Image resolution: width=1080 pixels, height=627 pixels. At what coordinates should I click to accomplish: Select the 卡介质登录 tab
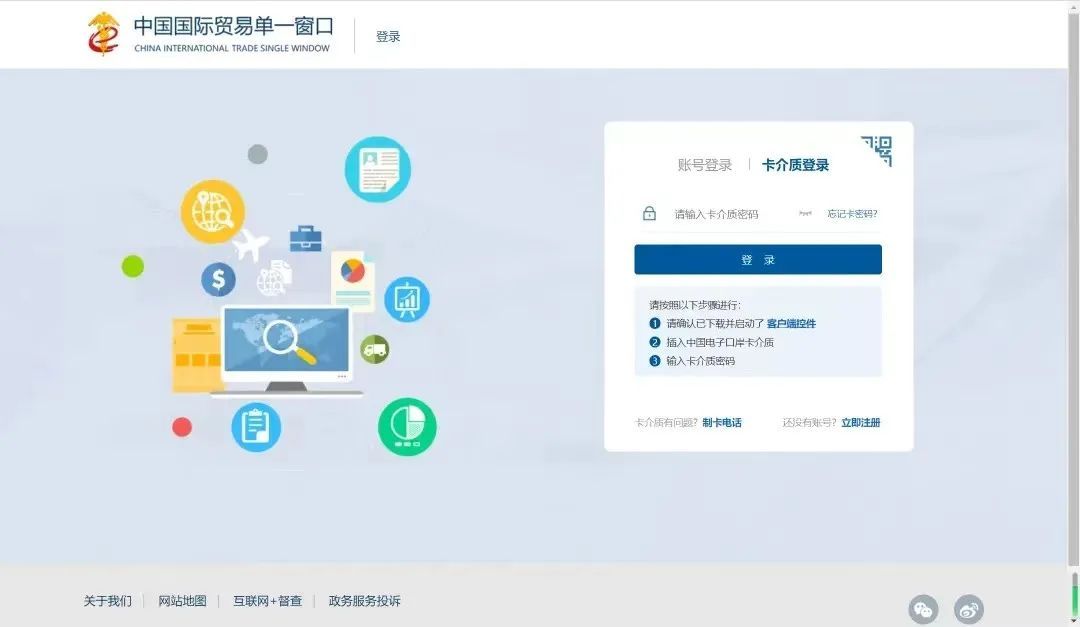(x=795, y=165)
